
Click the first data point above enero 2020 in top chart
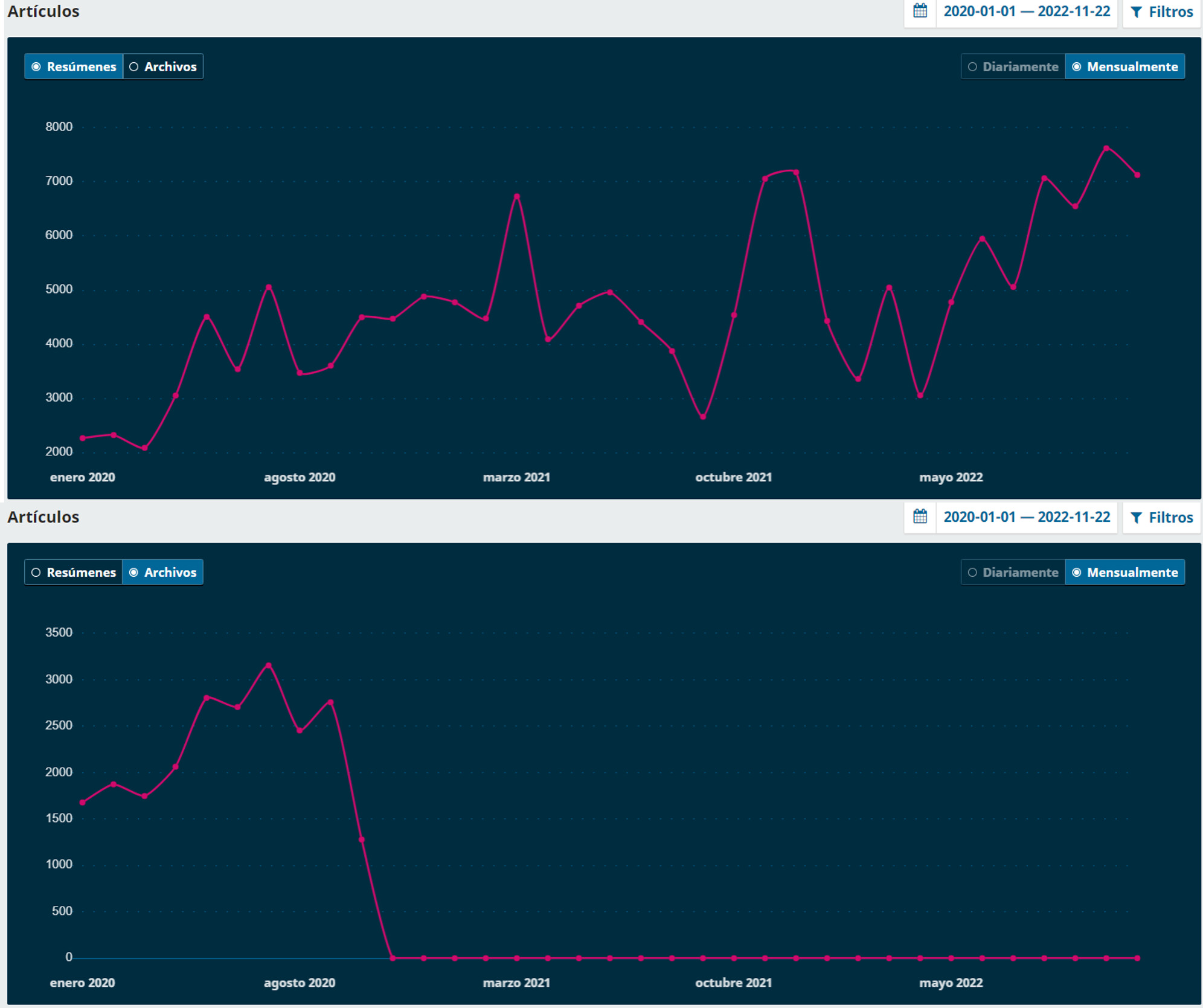(83, 438)
